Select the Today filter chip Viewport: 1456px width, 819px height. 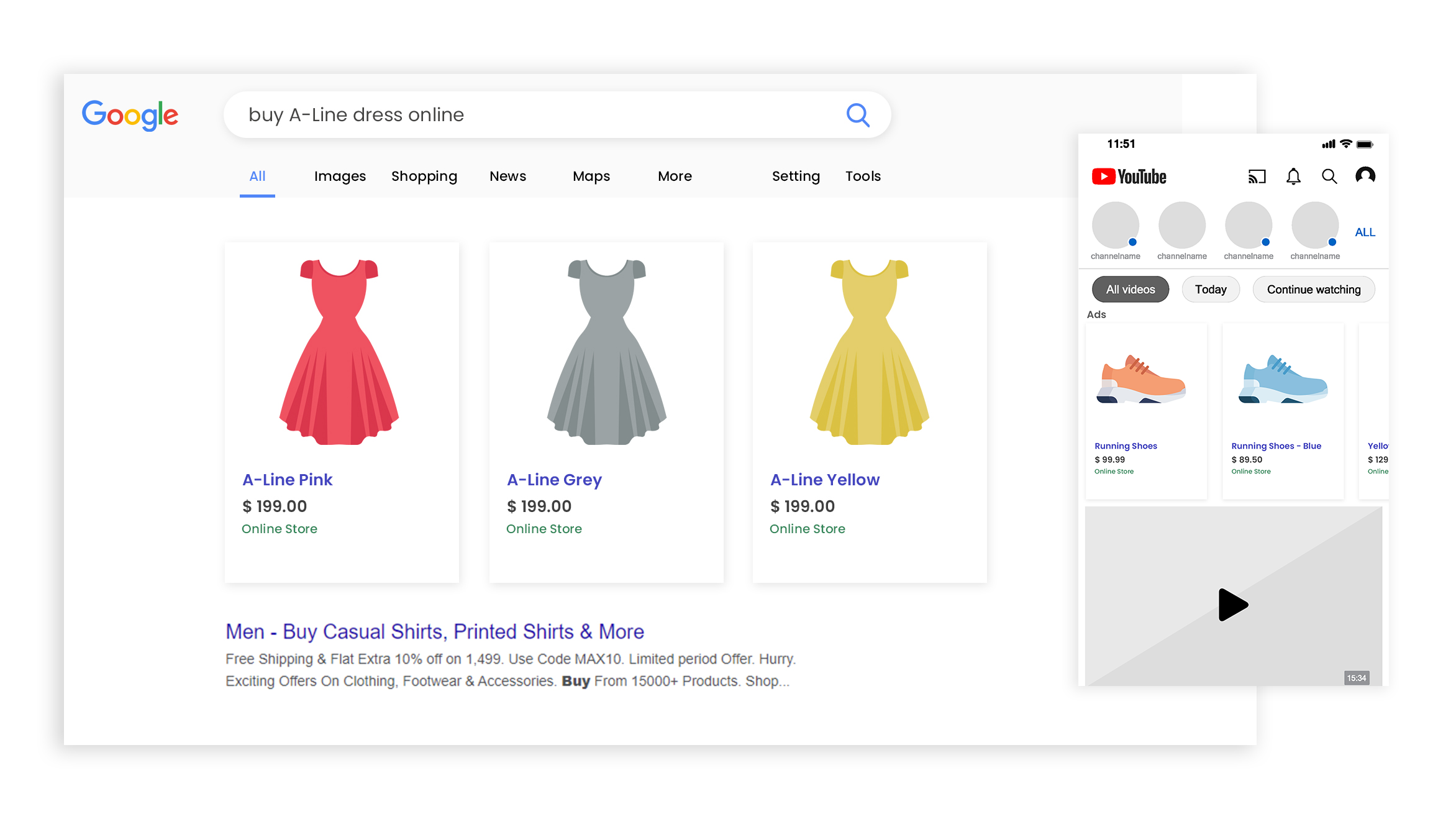point(1210,290)
